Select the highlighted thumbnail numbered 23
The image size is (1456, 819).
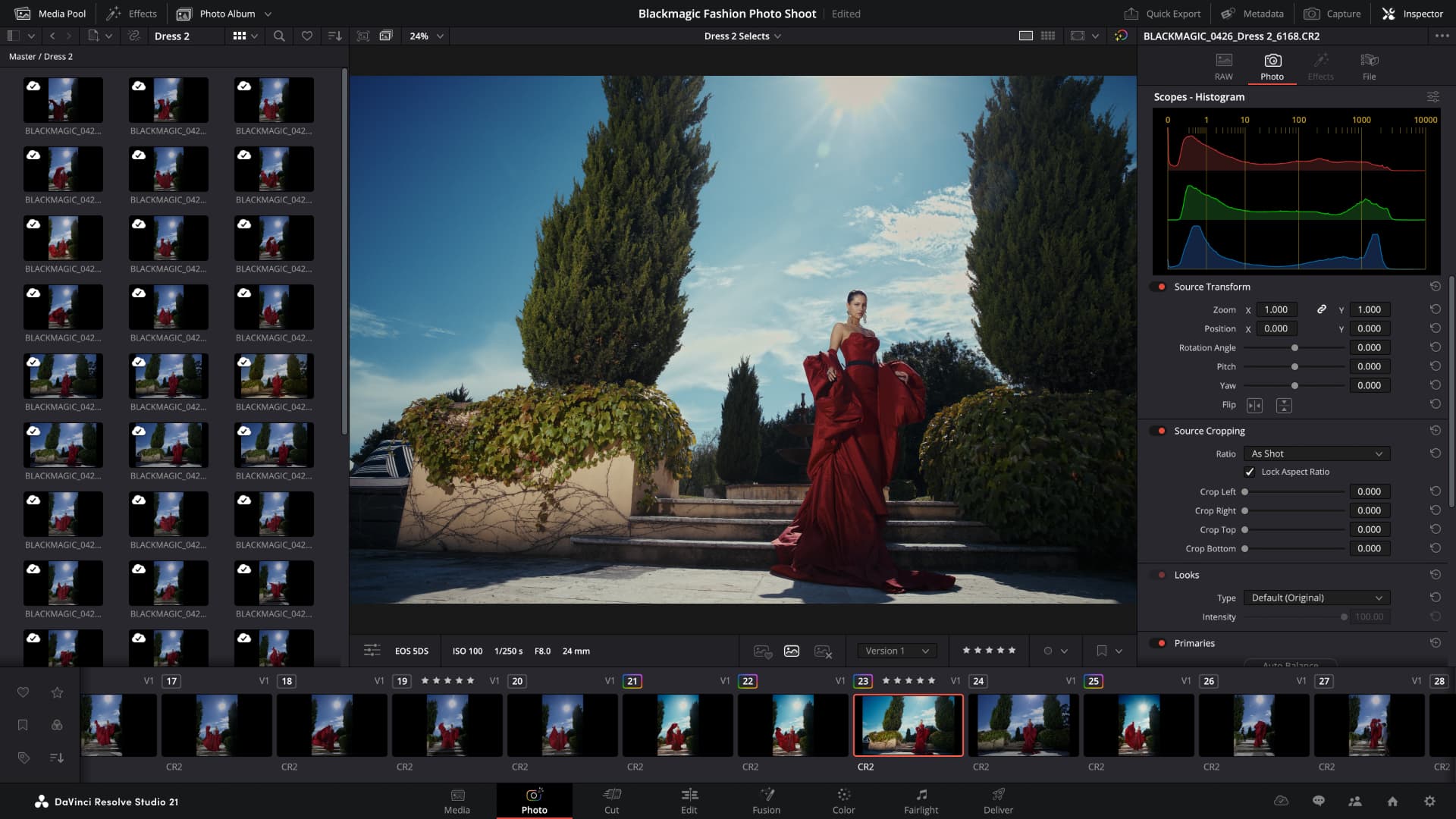(x=908, y=725)
